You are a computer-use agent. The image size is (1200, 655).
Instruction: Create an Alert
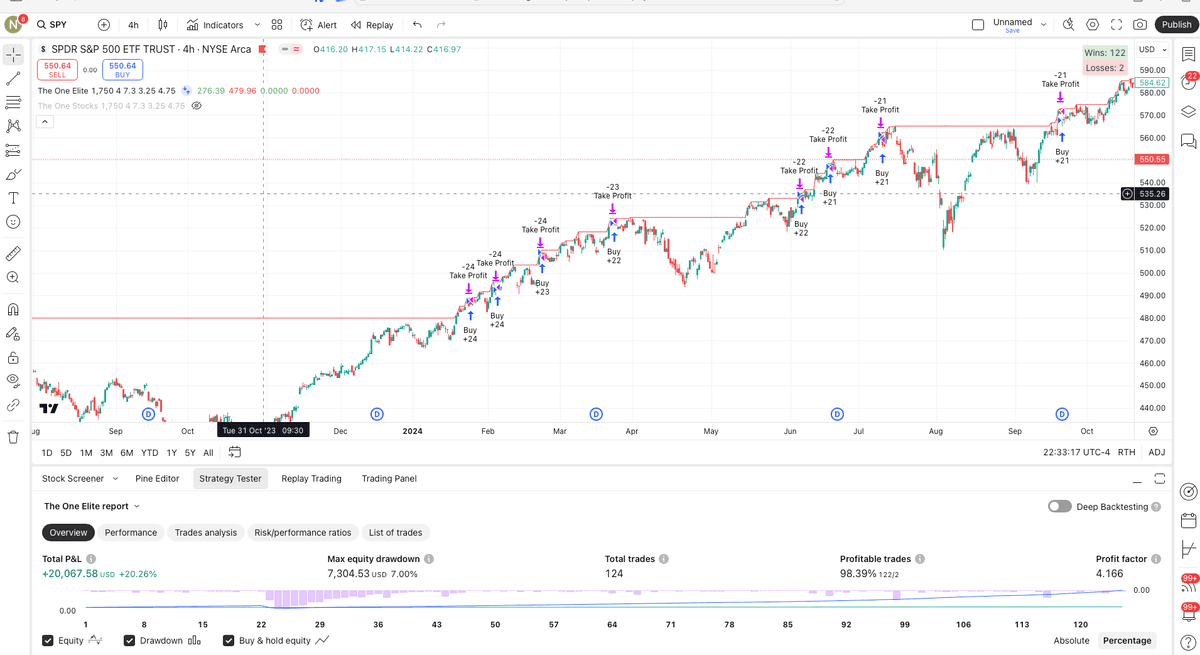(319, 25)
